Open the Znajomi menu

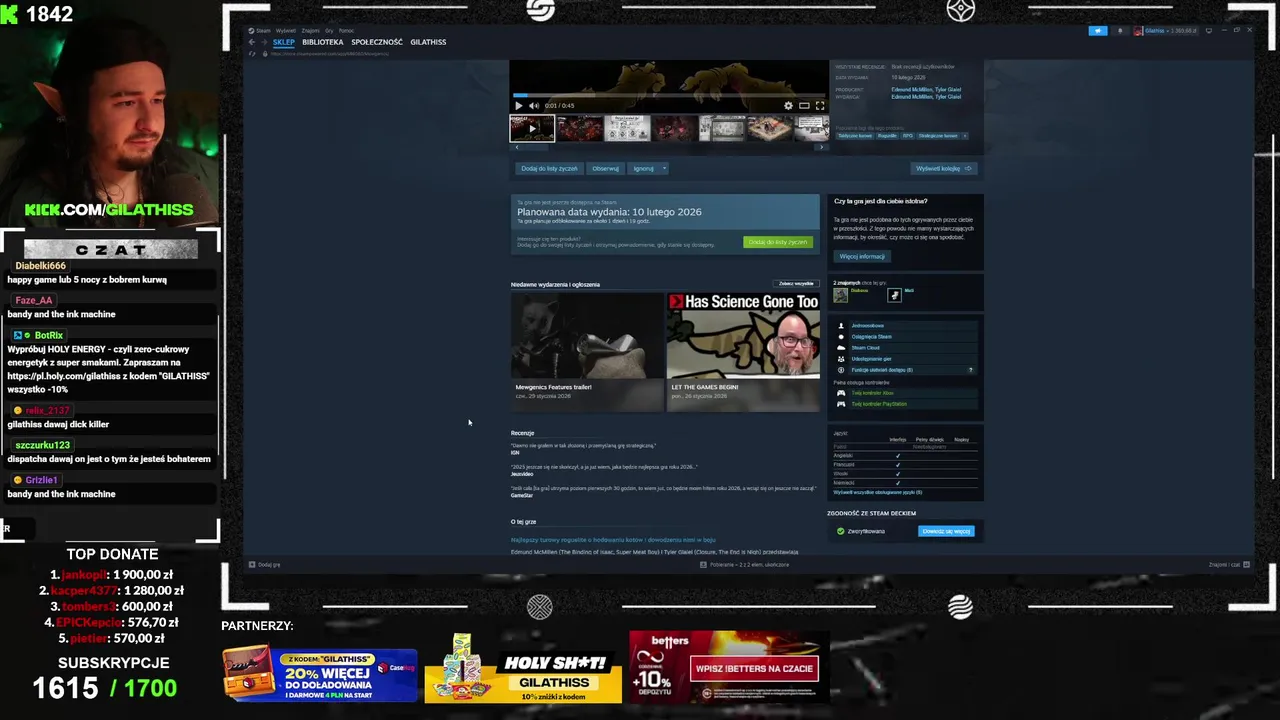(311, 31)
